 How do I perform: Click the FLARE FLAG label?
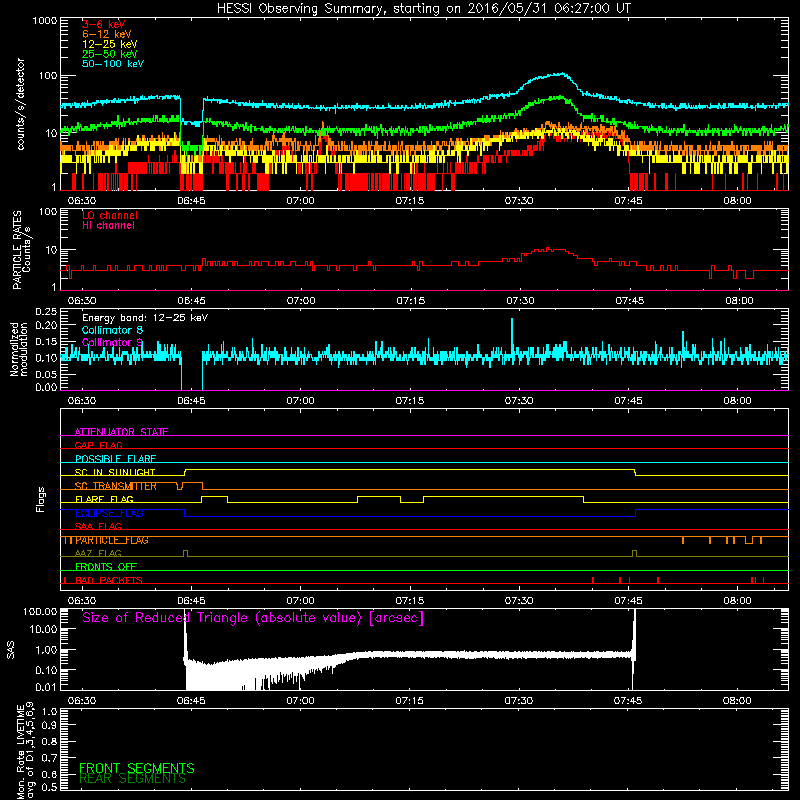[x=104, y=499]
